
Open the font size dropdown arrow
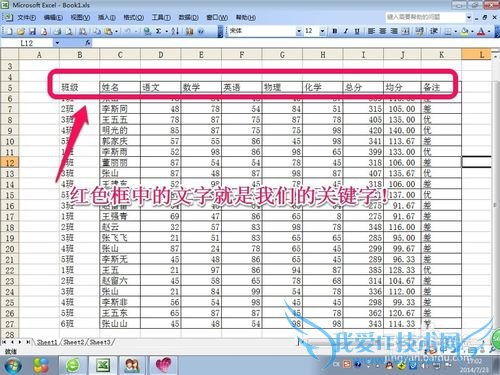tap(322, 31)
